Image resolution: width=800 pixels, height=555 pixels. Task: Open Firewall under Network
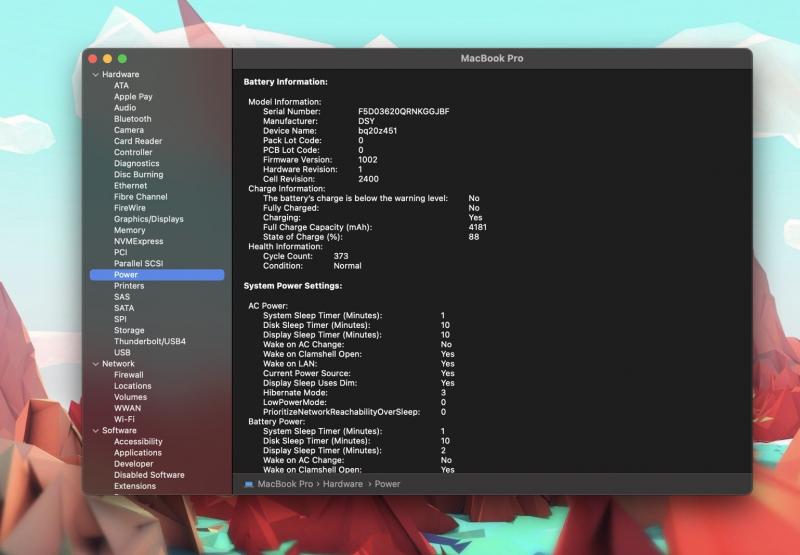[129, 375]
